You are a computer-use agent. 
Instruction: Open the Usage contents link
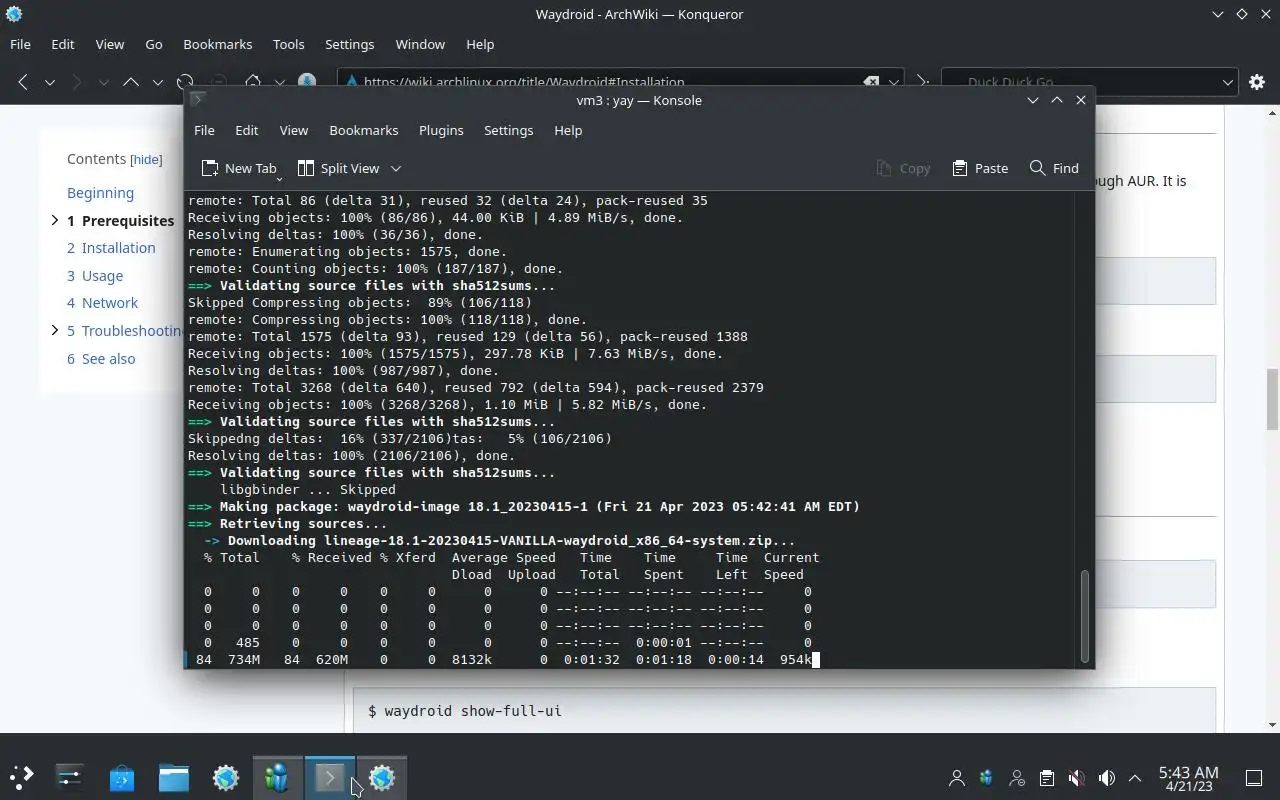click(95, 276)
